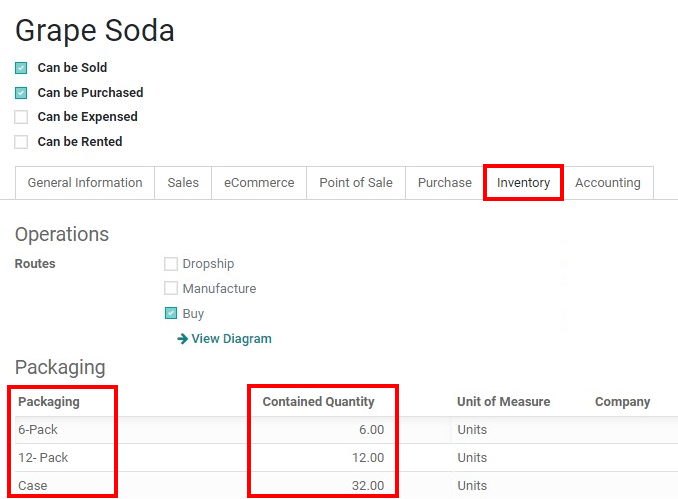Uncheck the Can be Purchased option
678x499 pixels.
click(21, 93)
